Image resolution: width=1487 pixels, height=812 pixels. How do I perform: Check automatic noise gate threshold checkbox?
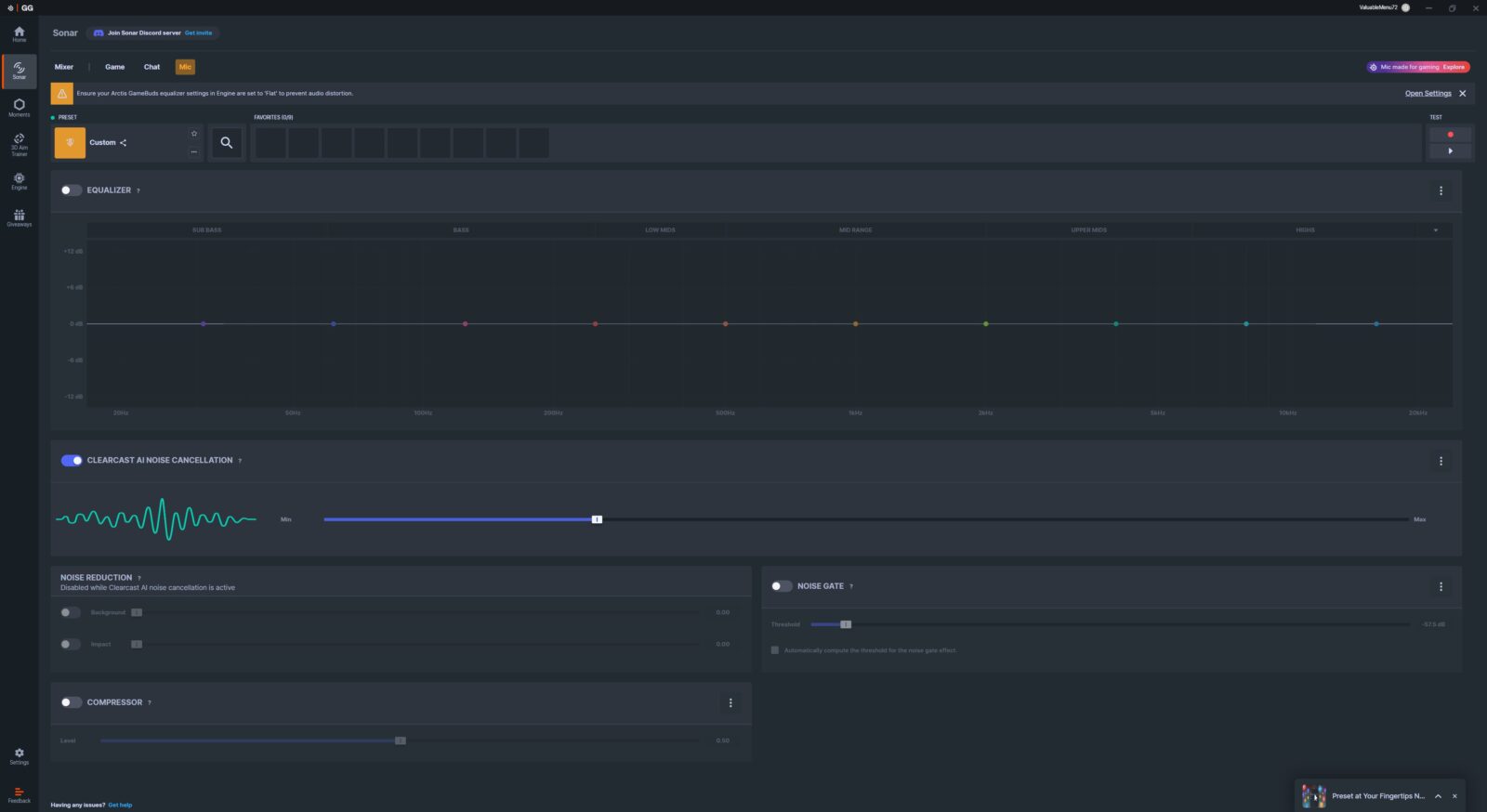tap(775, 650)
